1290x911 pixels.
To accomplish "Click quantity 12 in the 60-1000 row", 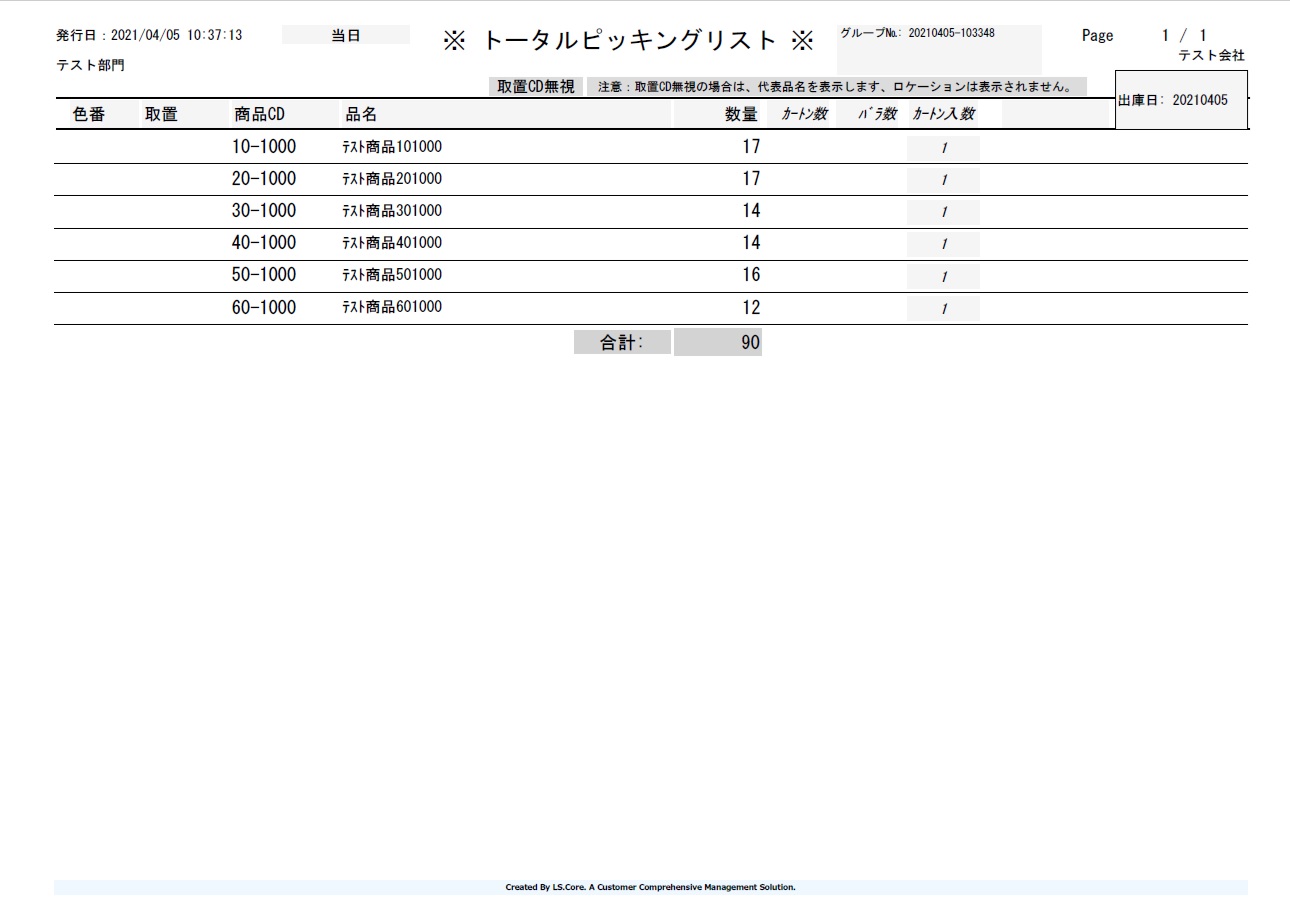I will [750, 307].
